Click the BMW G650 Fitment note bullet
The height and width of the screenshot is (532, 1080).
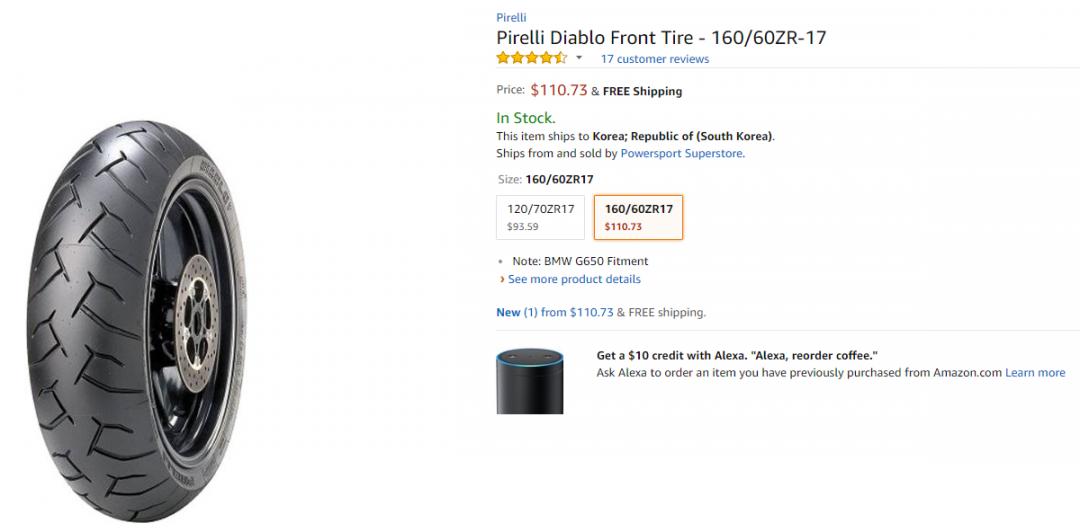[578, 261]
